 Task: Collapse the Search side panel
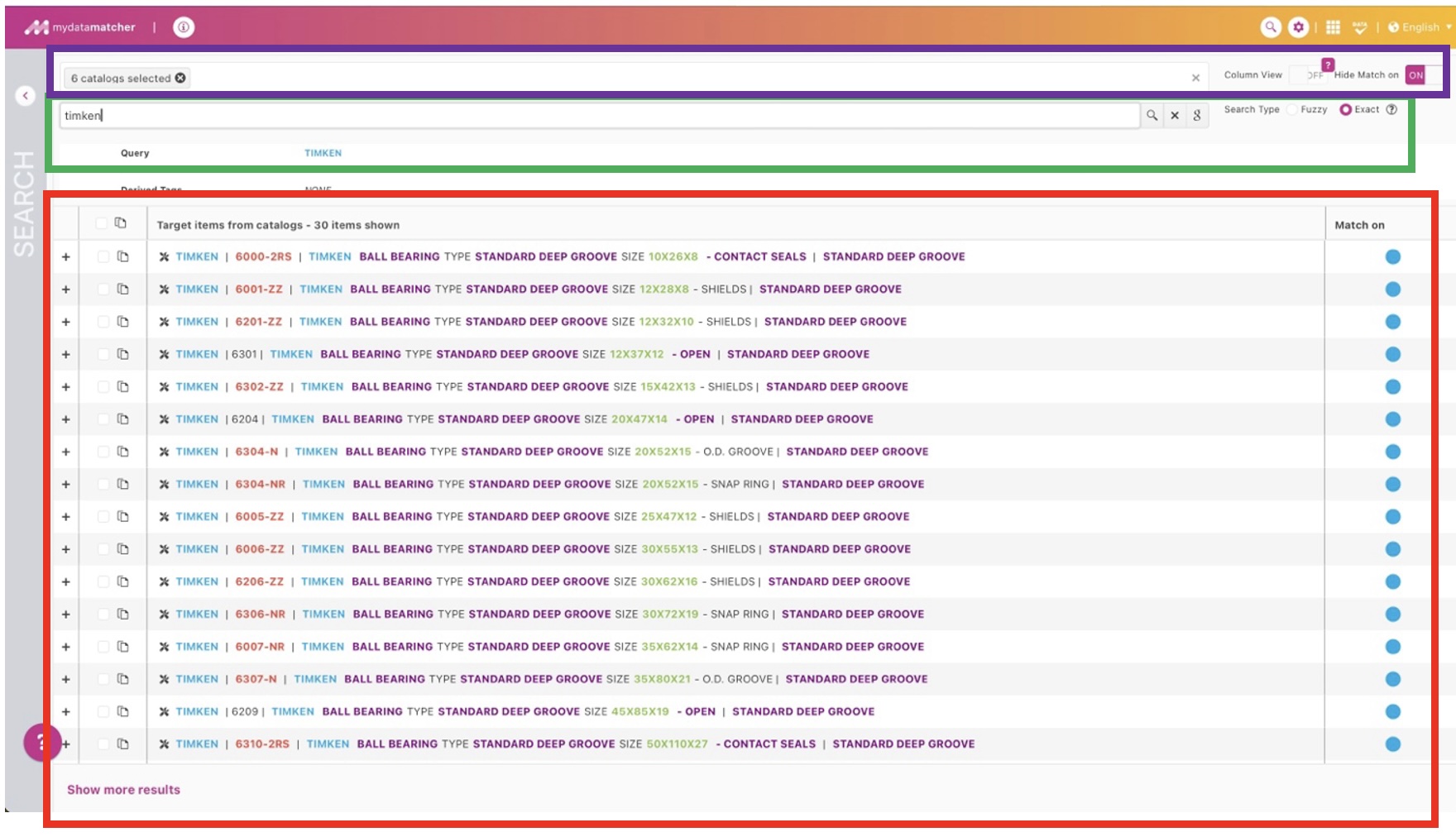(x=26, y=96)
